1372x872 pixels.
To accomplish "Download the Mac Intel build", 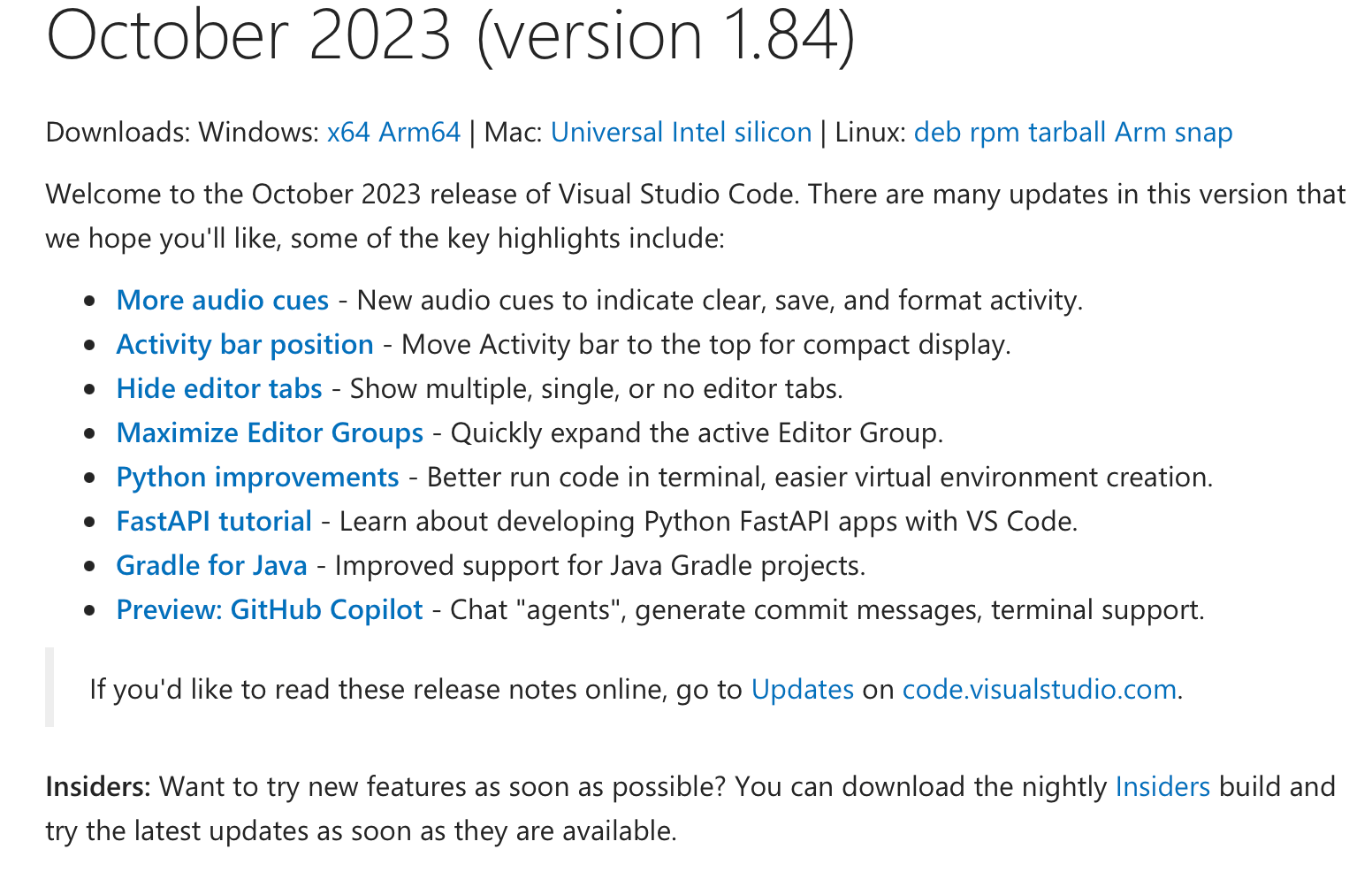I will 698,133.
